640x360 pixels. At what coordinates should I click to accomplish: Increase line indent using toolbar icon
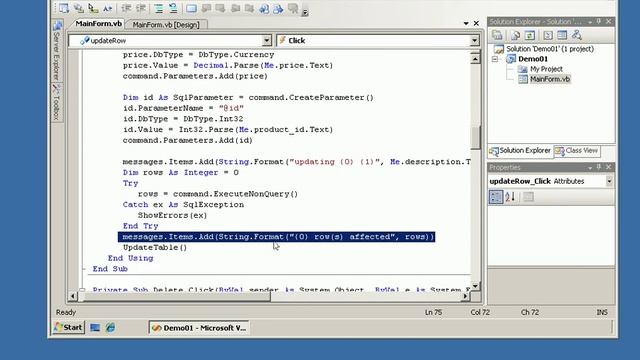pyautogui.click(x=141, y=8)
